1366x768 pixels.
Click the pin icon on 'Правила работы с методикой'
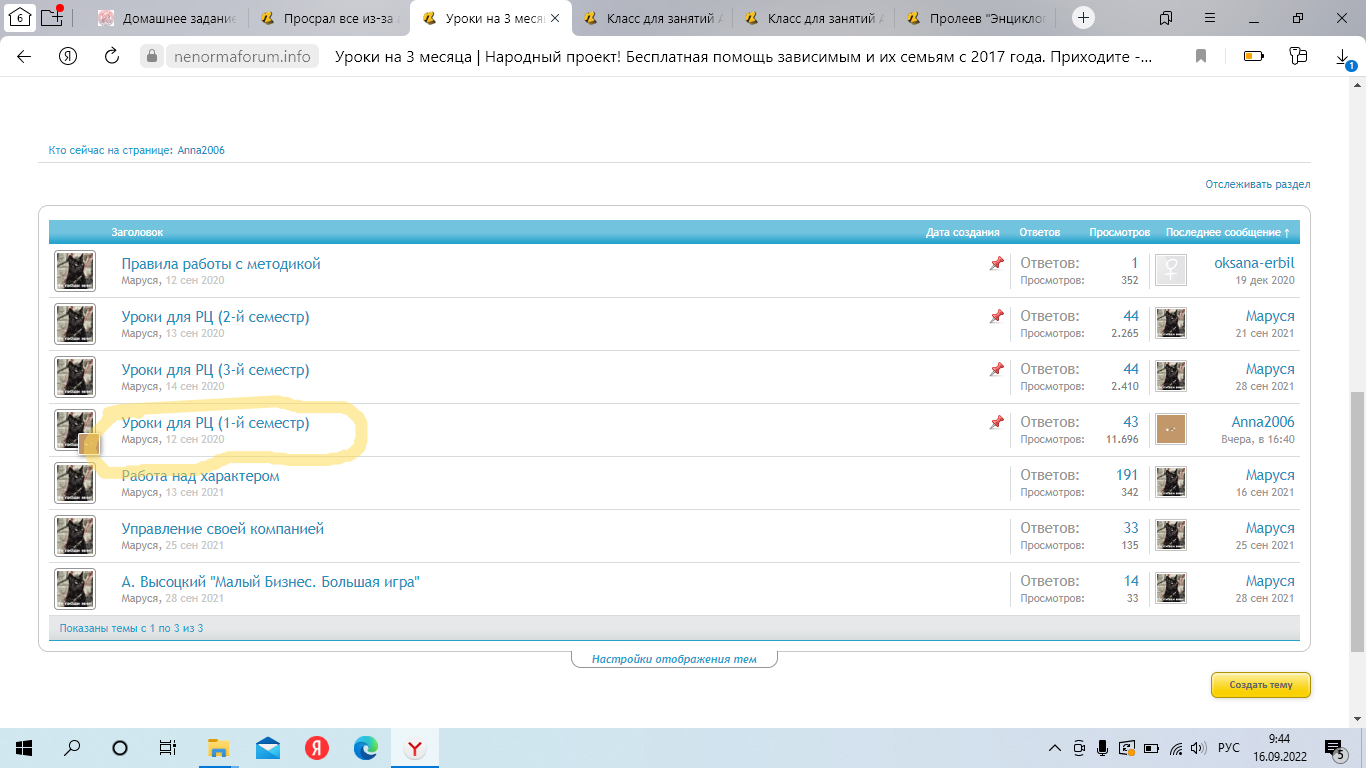click(996, 263)
